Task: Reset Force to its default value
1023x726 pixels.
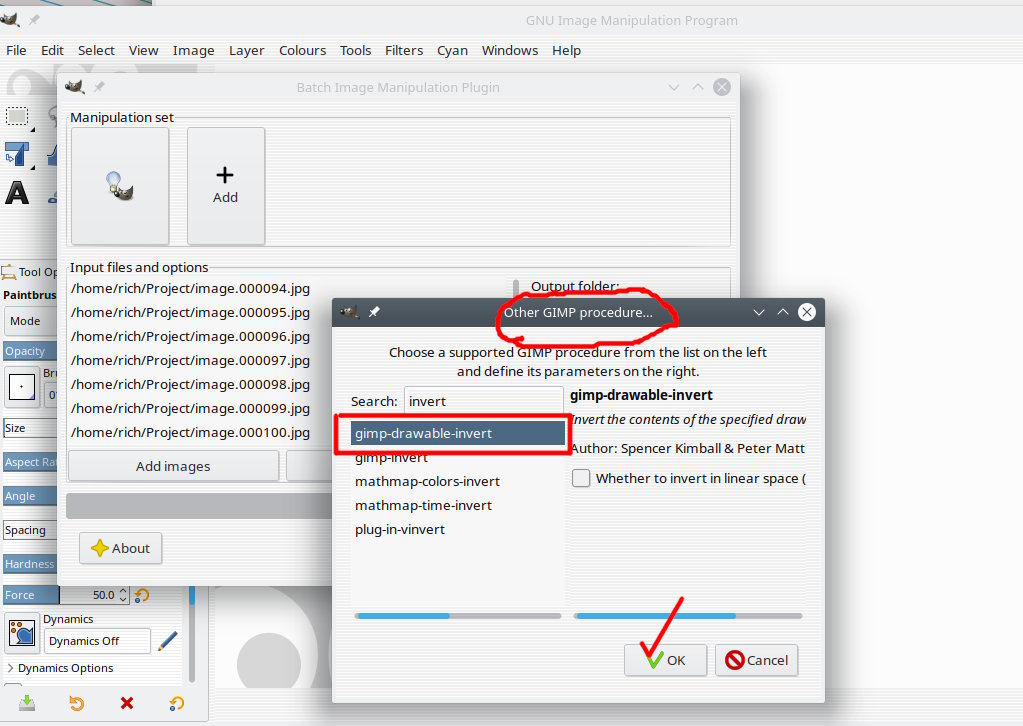Action: [142, 595]
